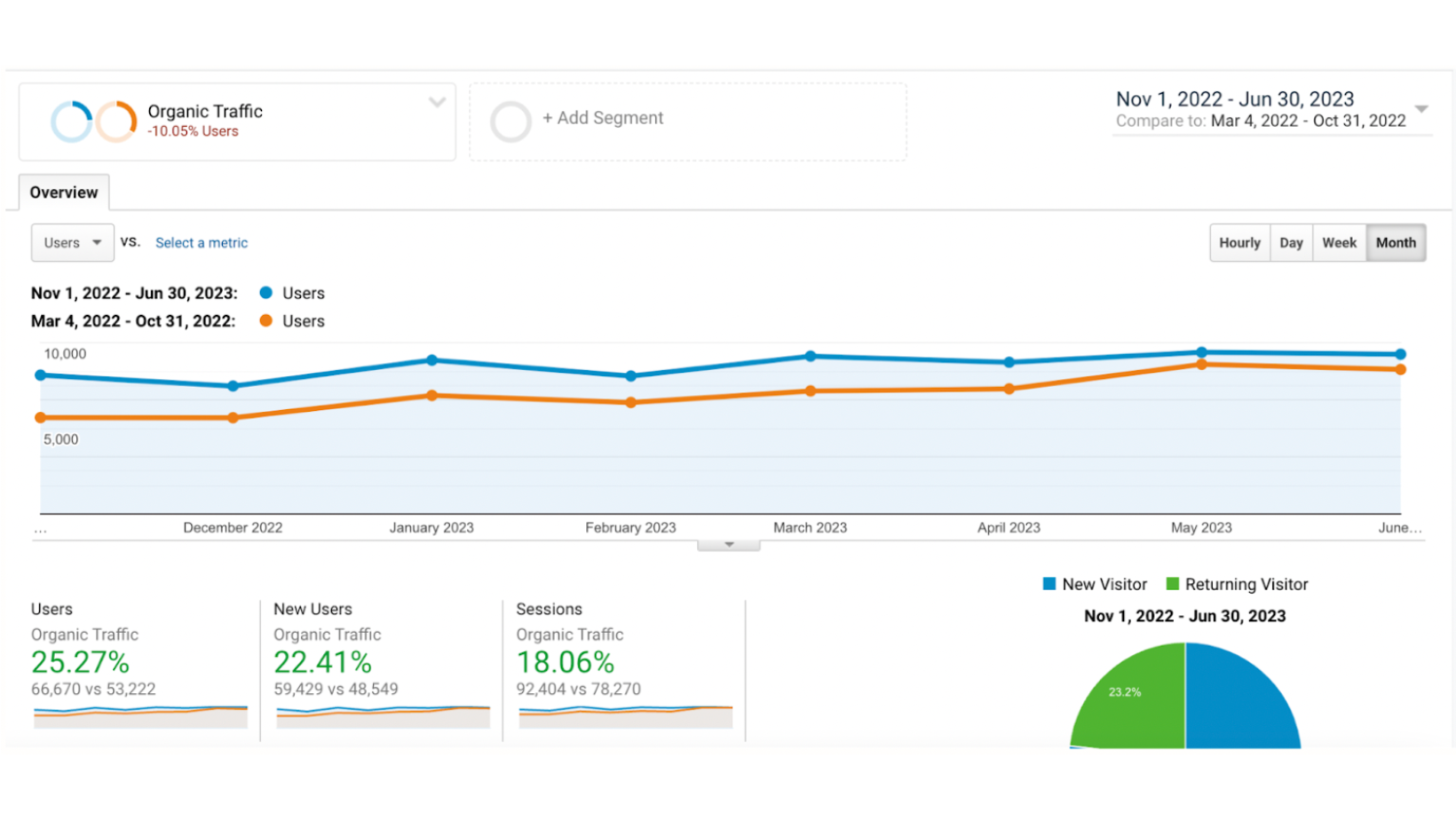Enable Hourly graph granularity
Screen dimensions: 1456x820
(x=1239, y=242)
